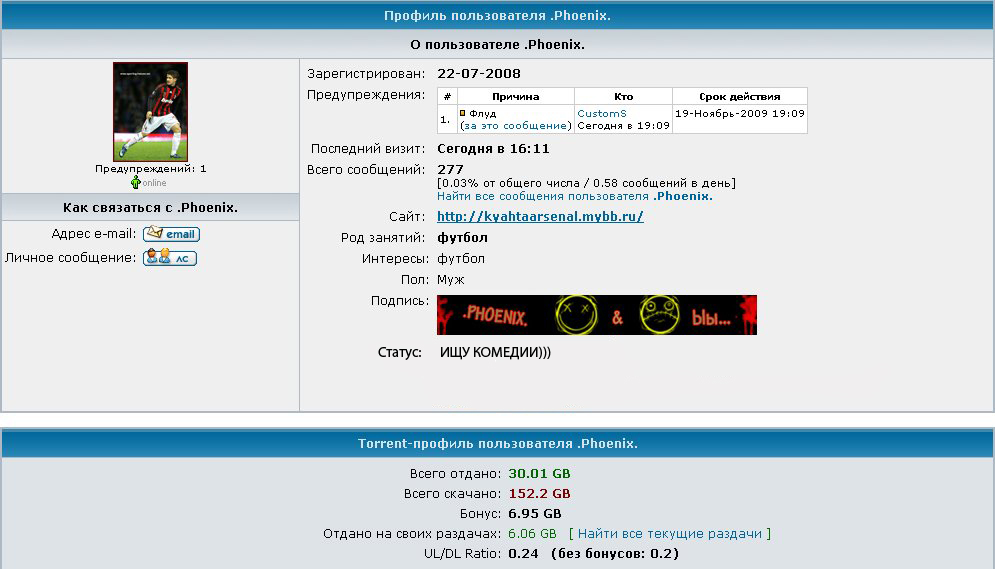Click the 'Профиль пользователя .Phoenix.' title bar
The height and width of the screenshot is (569, 995).
tap(498, 15)
